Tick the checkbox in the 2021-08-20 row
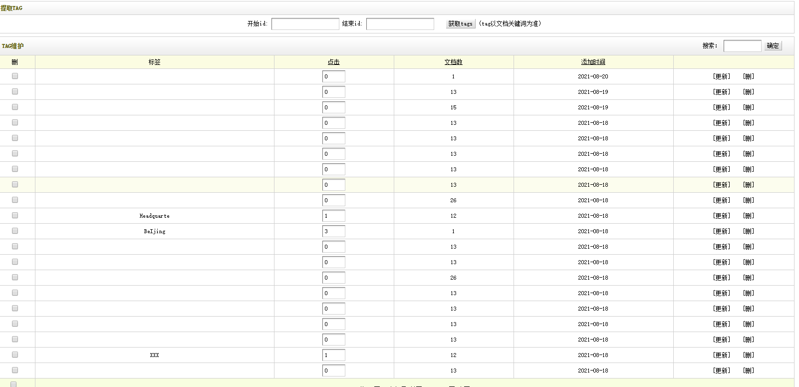 pyautogui.click(x=15, y=76)
